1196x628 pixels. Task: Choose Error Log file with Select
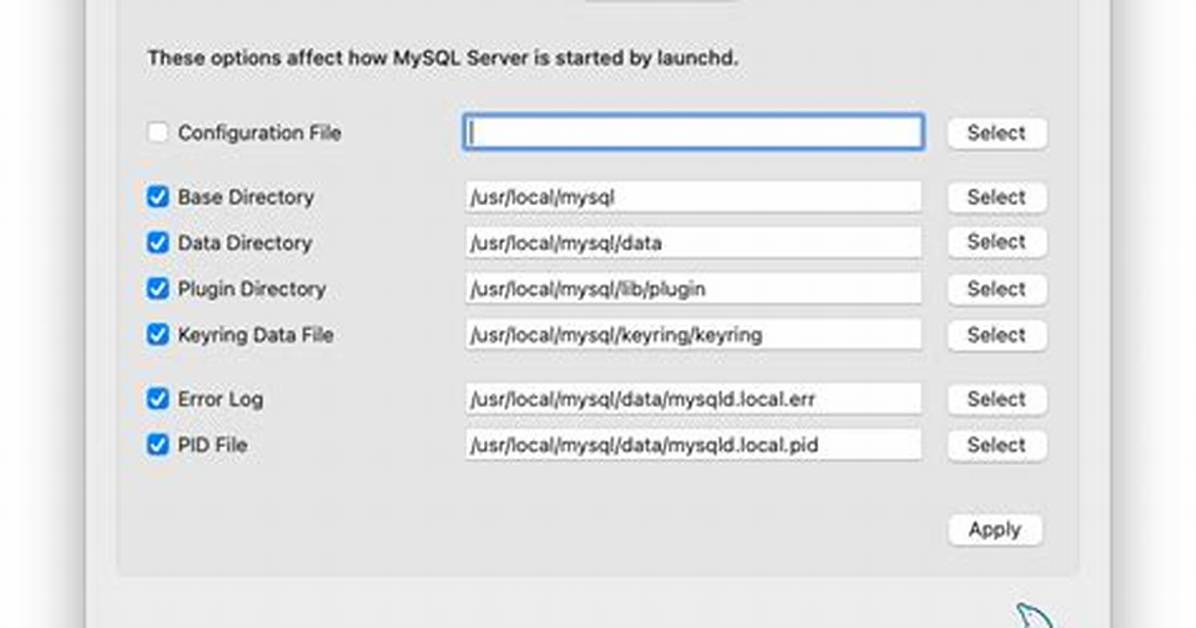(997, 398)
